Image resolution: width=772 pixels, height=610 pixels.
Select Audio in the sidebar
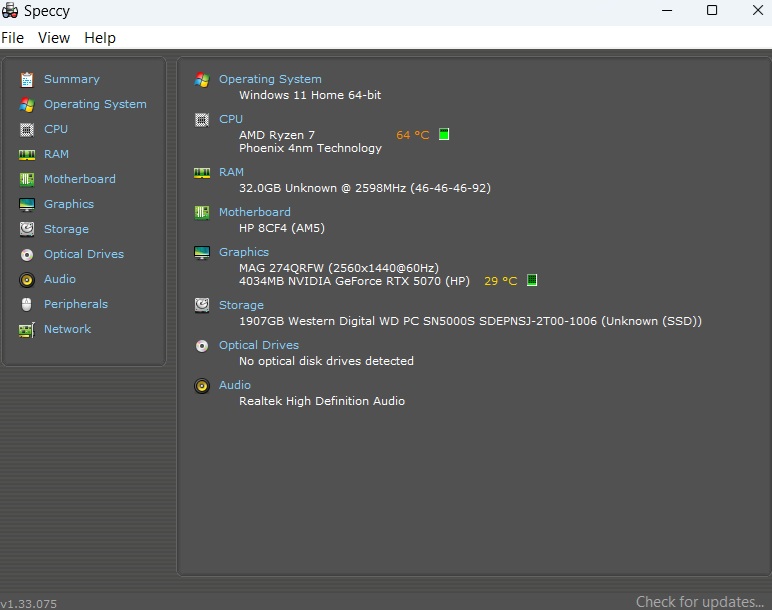click(x=60, y=279)
